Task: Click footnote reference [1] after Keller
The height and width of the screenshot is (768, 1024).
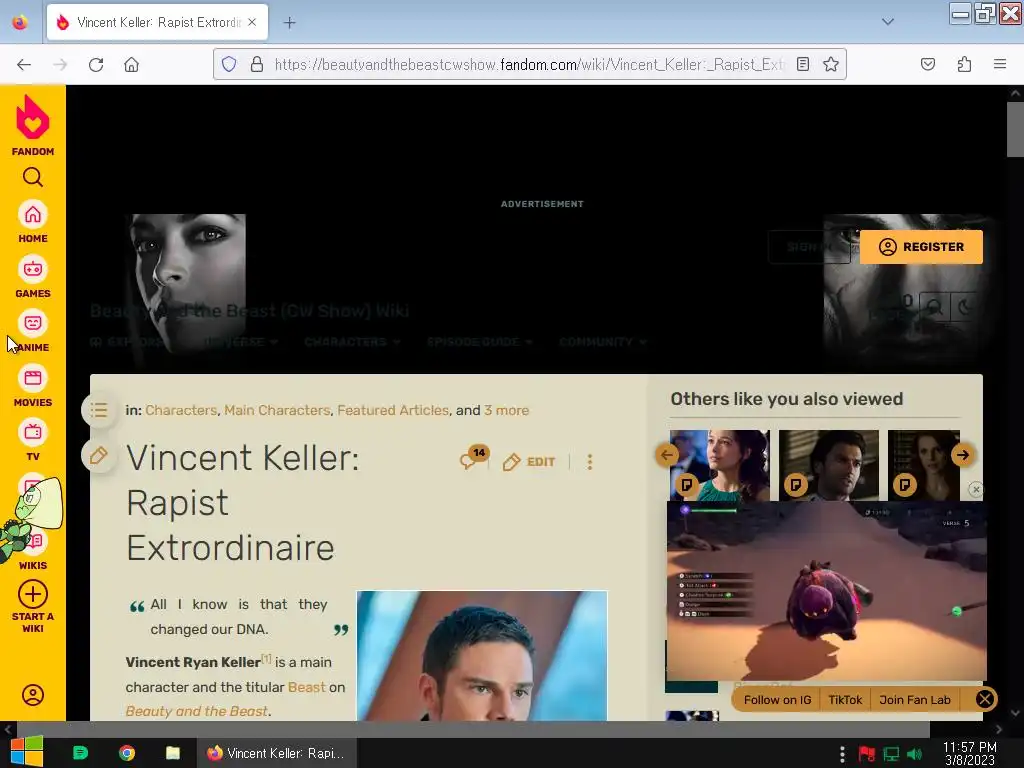Action: pos(266,658)
